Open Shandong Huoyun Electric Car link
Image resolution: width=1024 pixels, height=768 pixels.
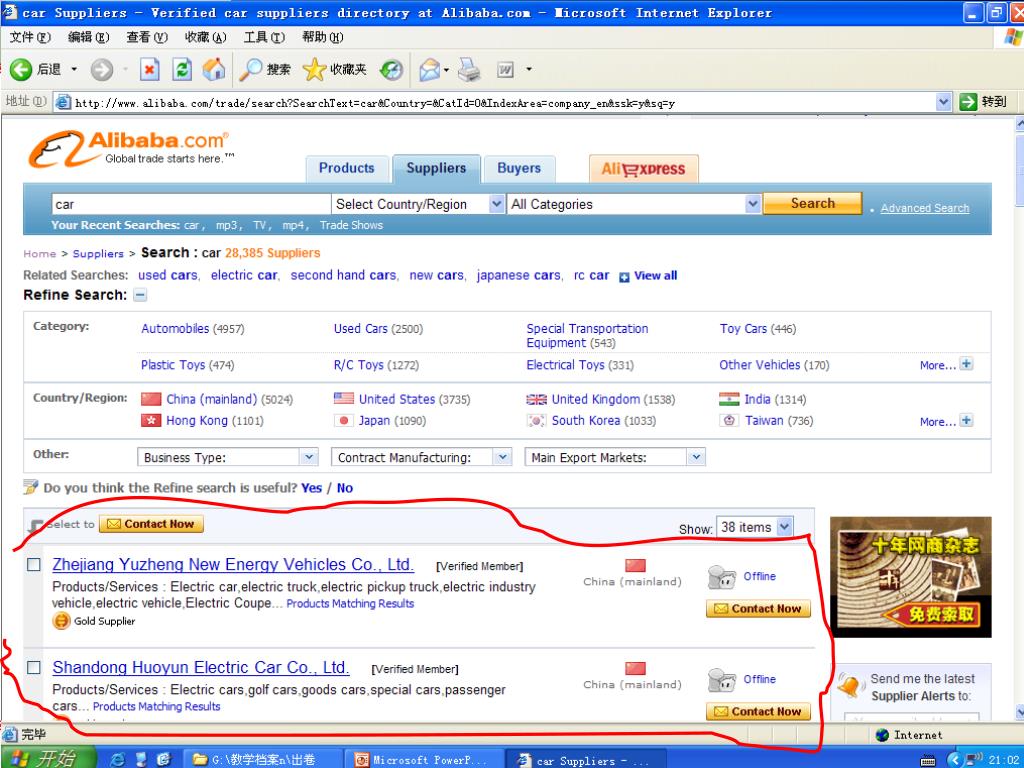coord(200,667)
